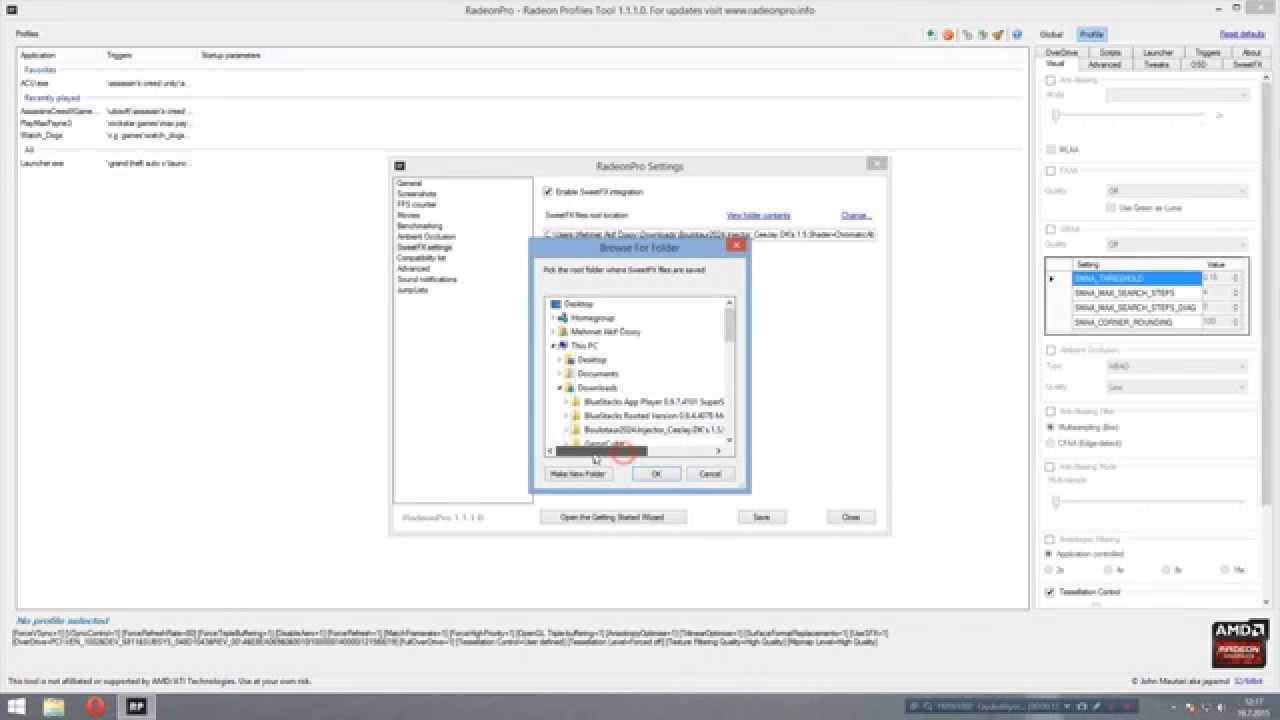Viewport: 1280px width, 720px height.
Task: Click the red remove profile icon
Action: [x=948, y=34]
